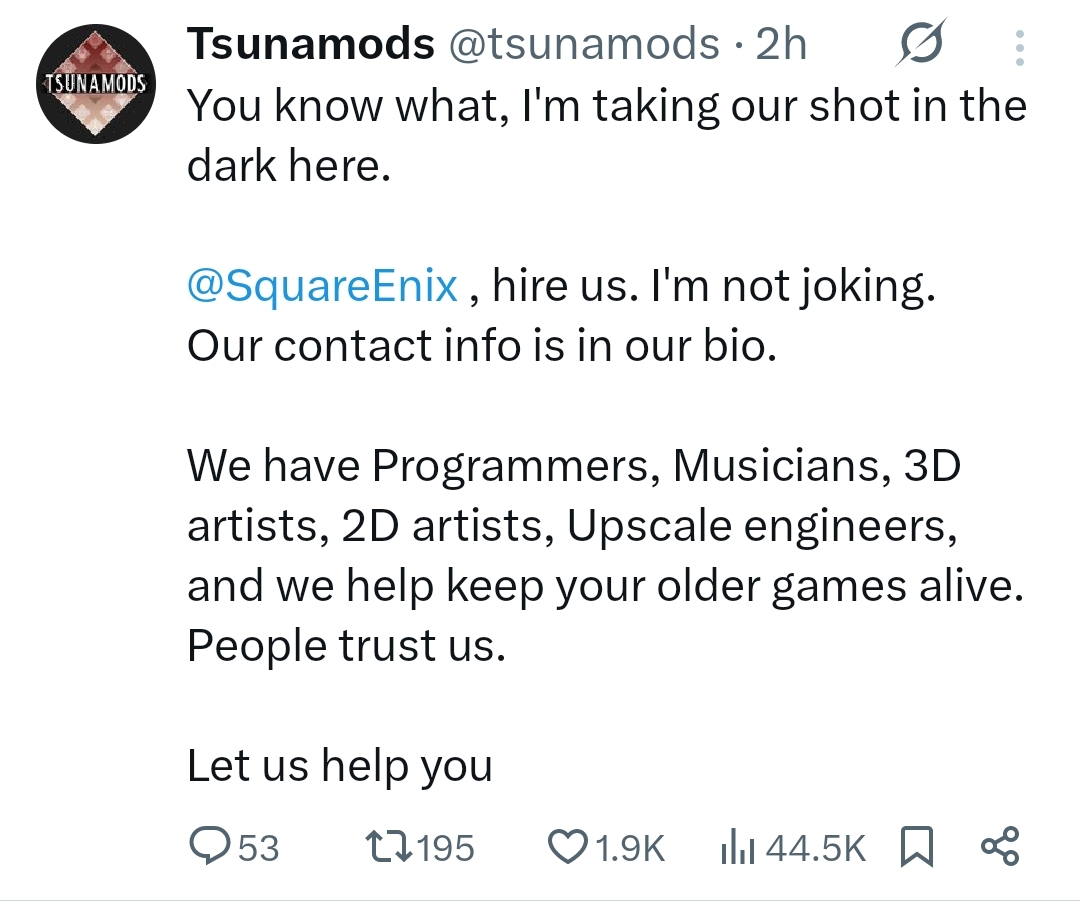Click the 44.5K views count
This screenshot has height=905, width=1080.
816,849
